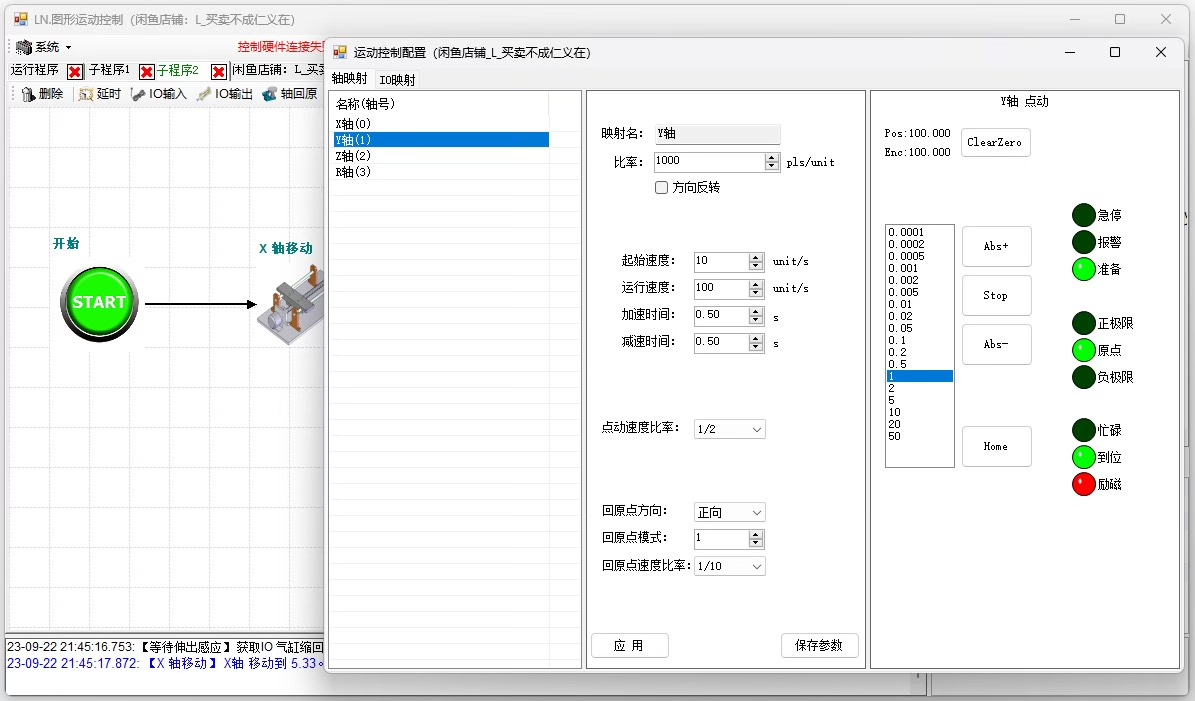Click the 映射名 text field
This screenshot has height=701, width=1195.
[x=717, y=134]
